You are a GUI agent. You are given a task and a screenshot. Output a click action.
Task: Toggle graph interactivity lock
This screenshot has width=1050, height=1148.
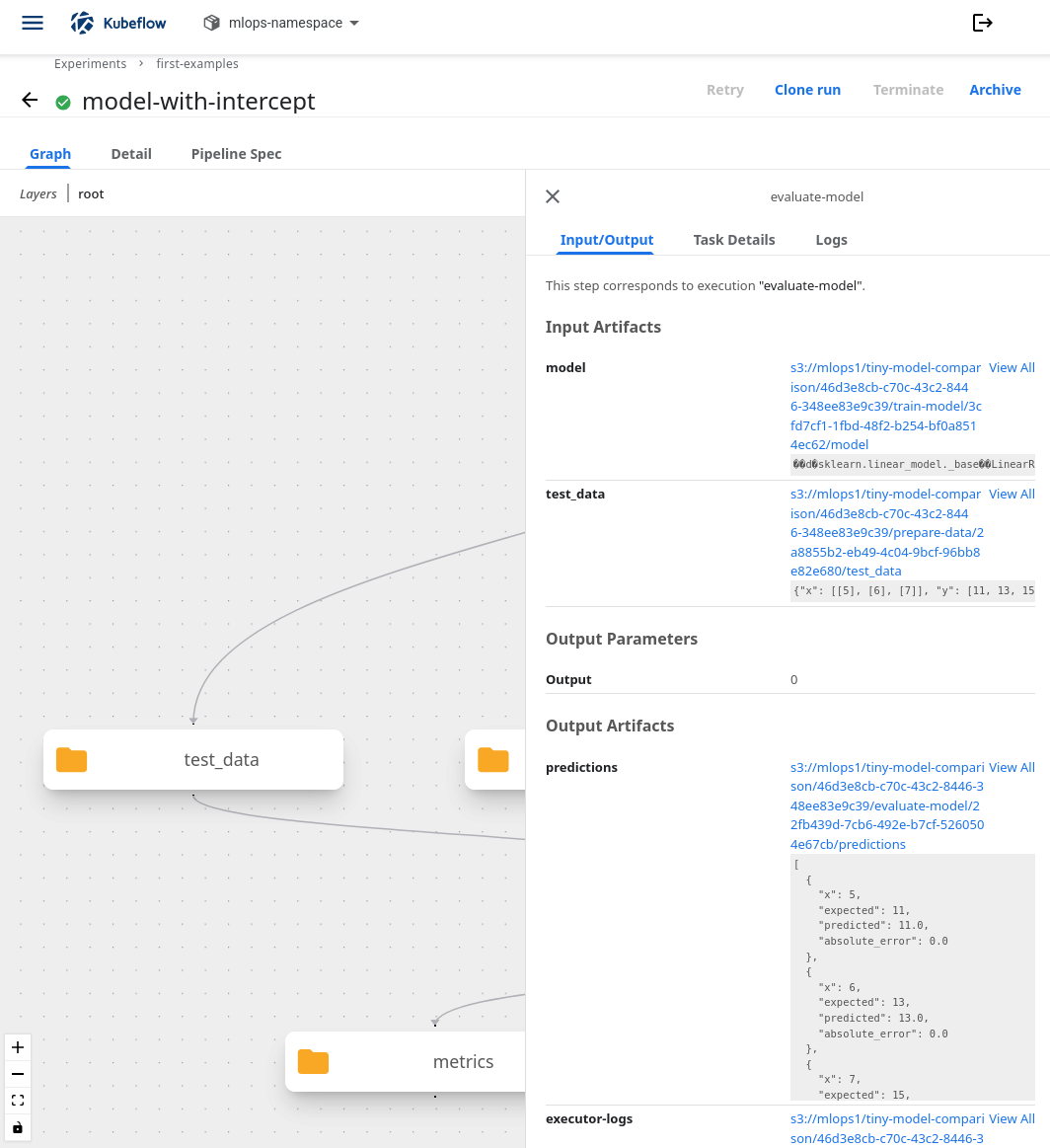(x=18, y=1127)
